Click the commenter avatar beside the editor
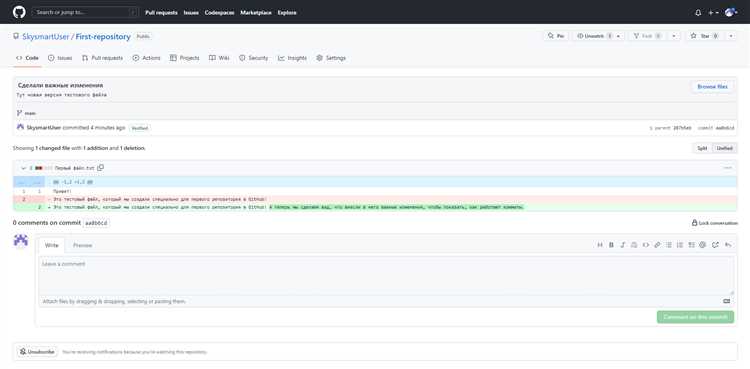 [21, 240]
